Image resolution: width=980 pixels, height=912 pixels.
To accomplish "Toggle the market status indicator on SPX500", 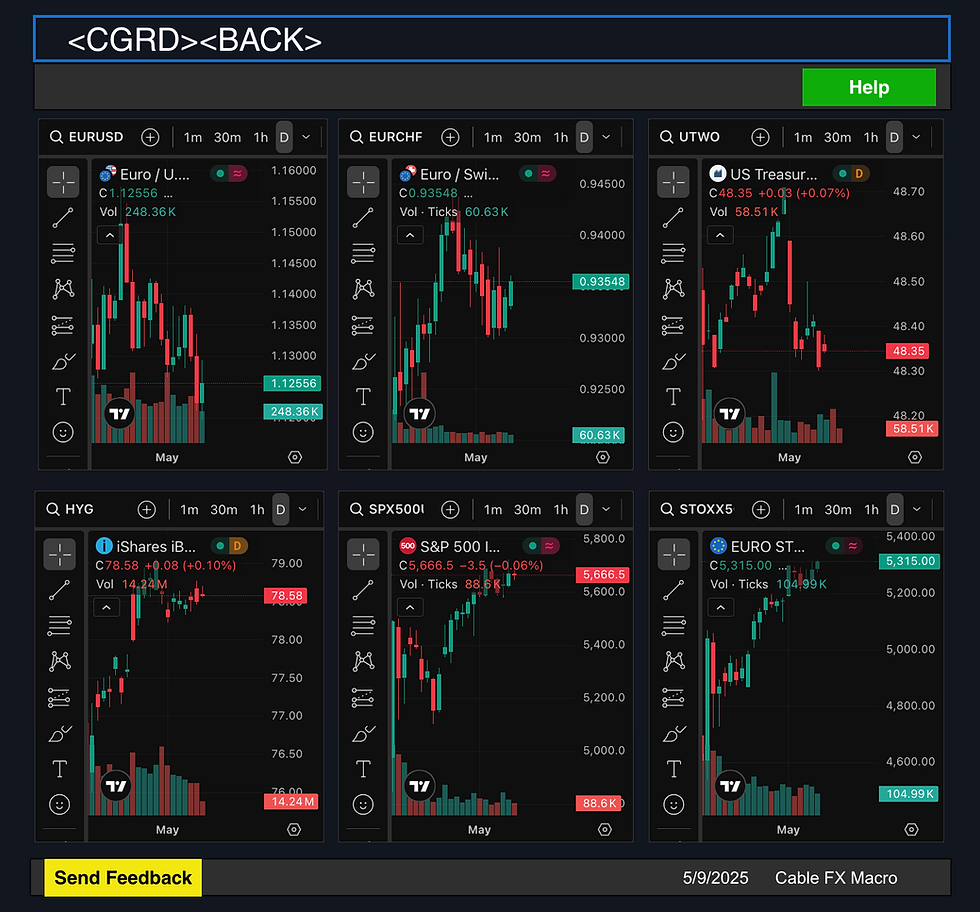I will click(x=532, y=546).
